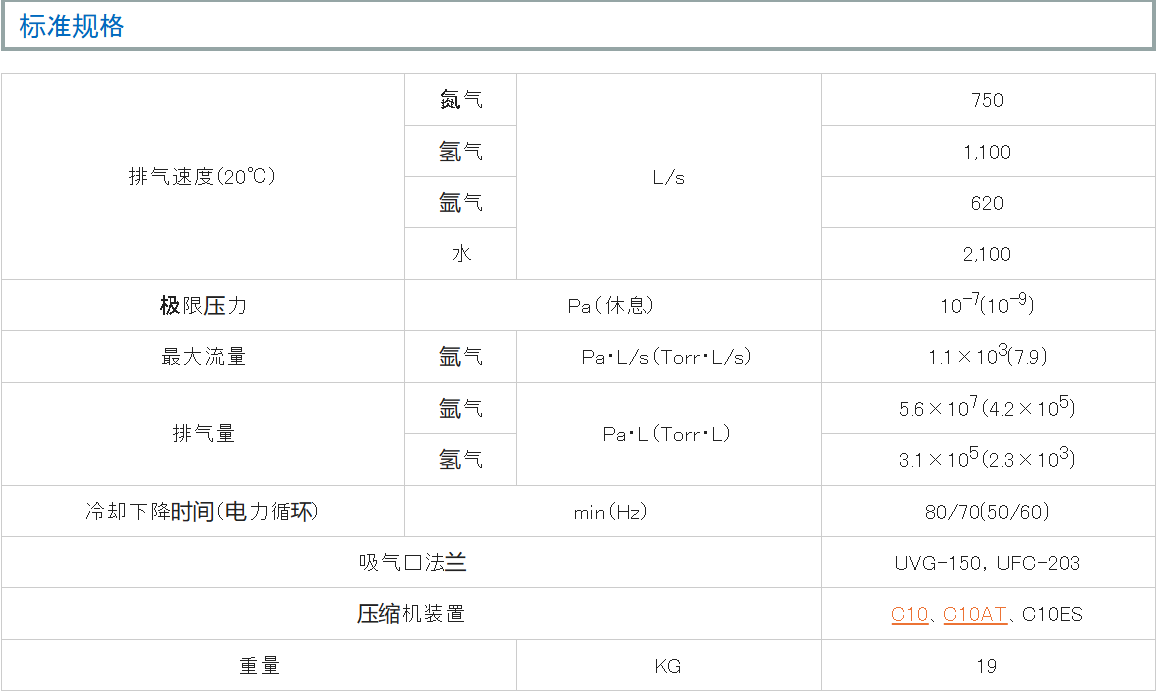Image resolution: width=1161 pixels, height=695 pixels.
Task: Click the 2,100 water pumping speed value
Action: pos(987,254)
